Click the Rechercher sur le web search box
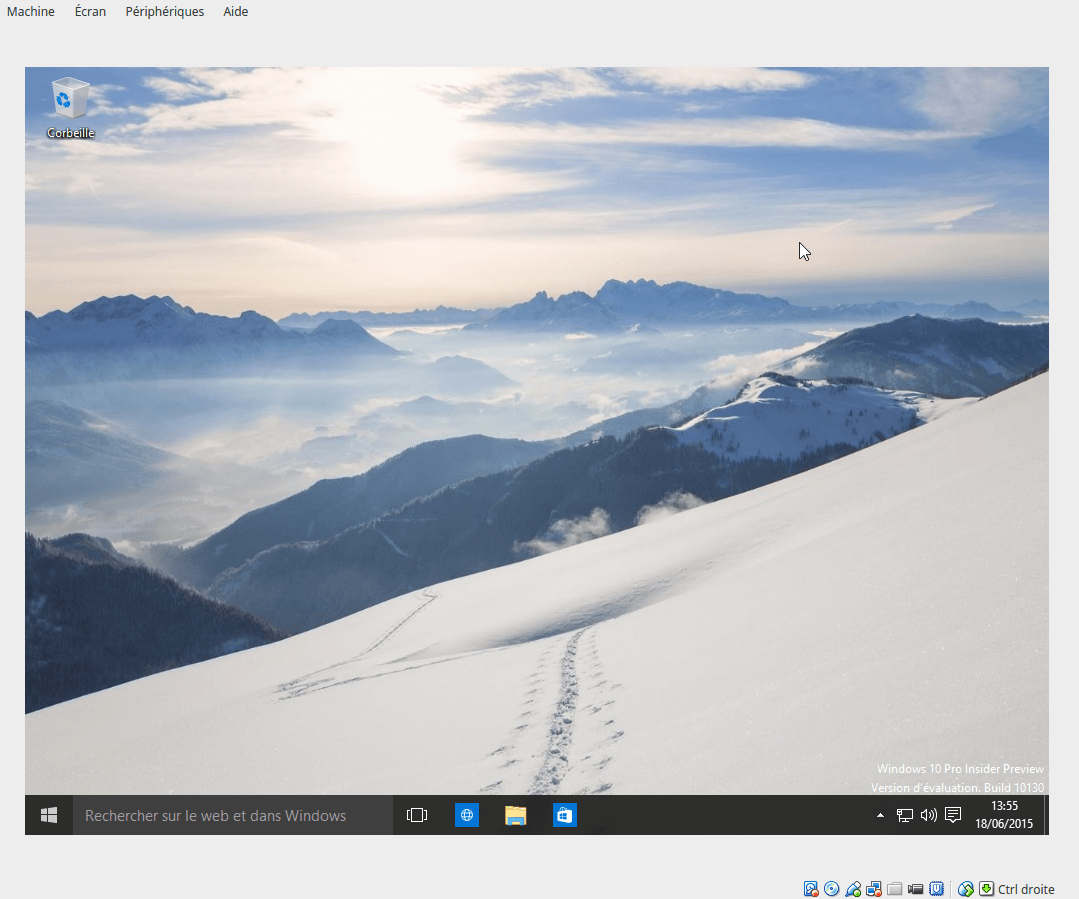 coord(233,815)
